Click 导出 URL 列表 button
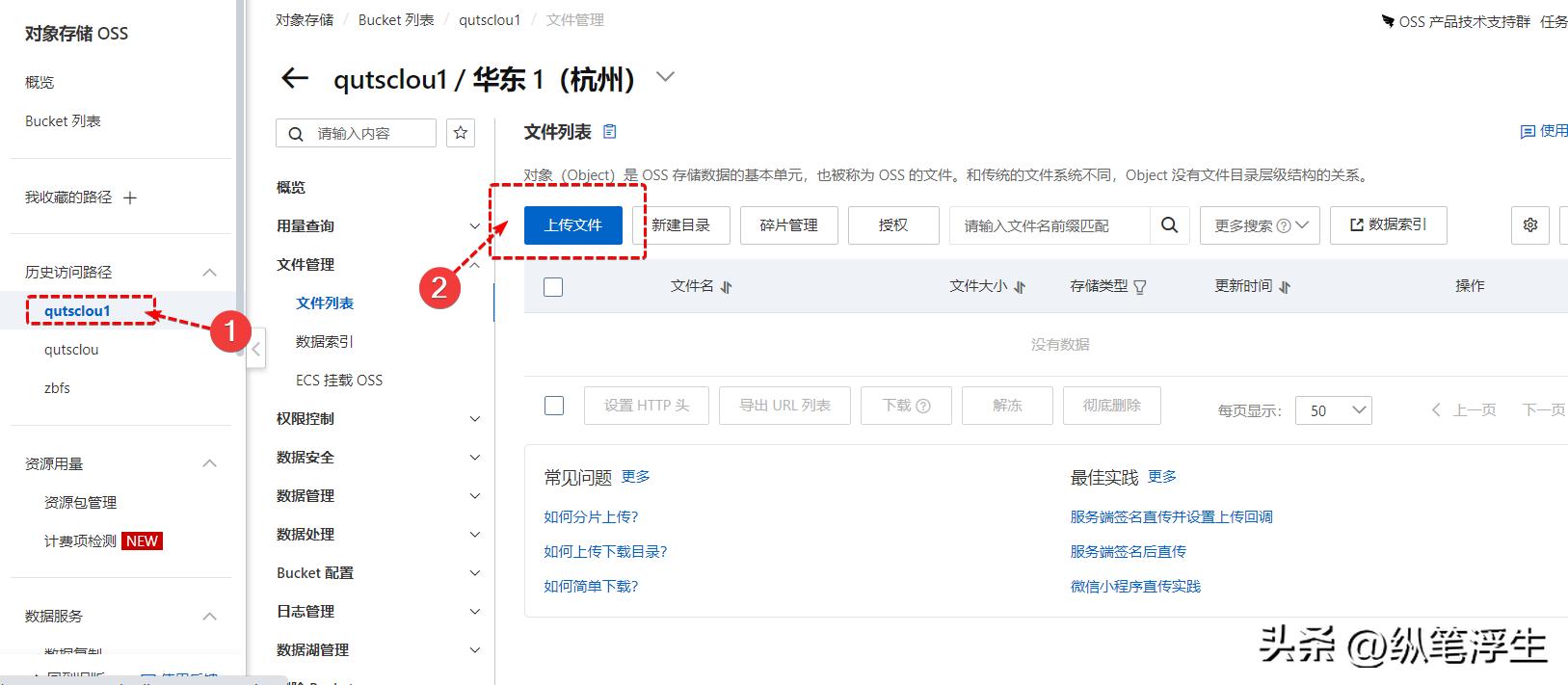Screen dimensions: 1568x685 (784, 406)
